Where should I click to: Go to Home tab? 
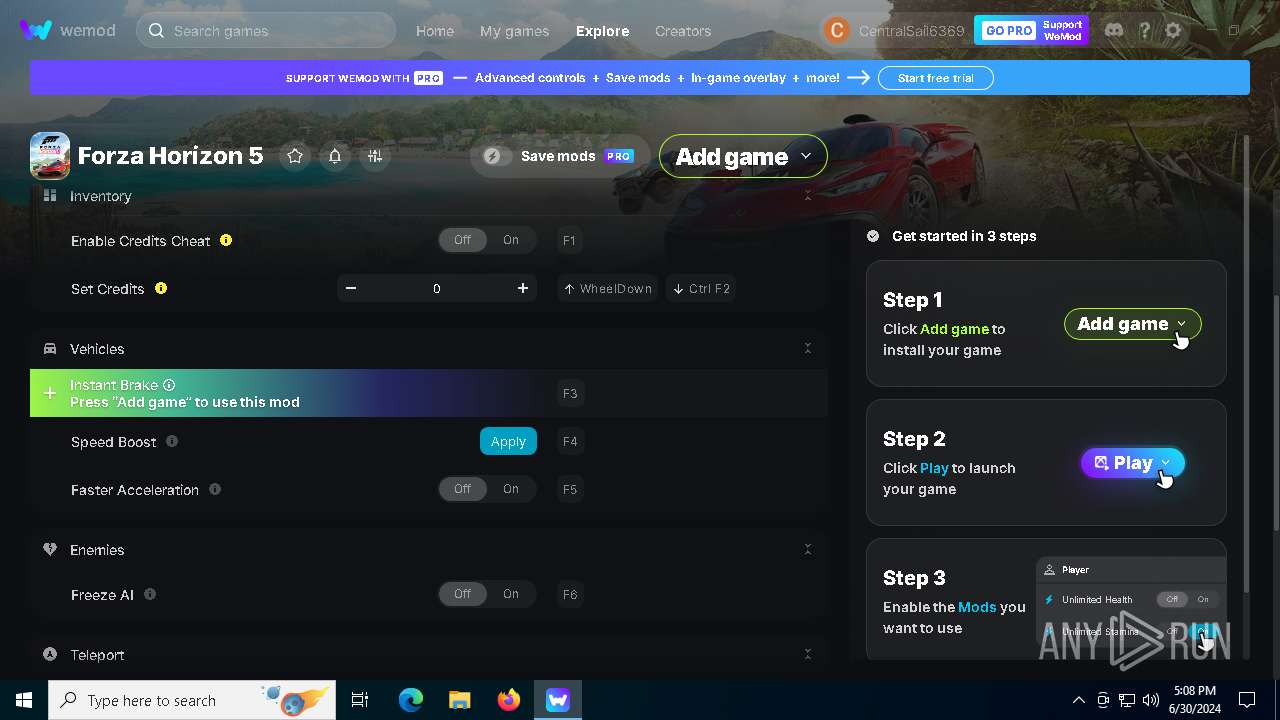[x=435, y=31]
